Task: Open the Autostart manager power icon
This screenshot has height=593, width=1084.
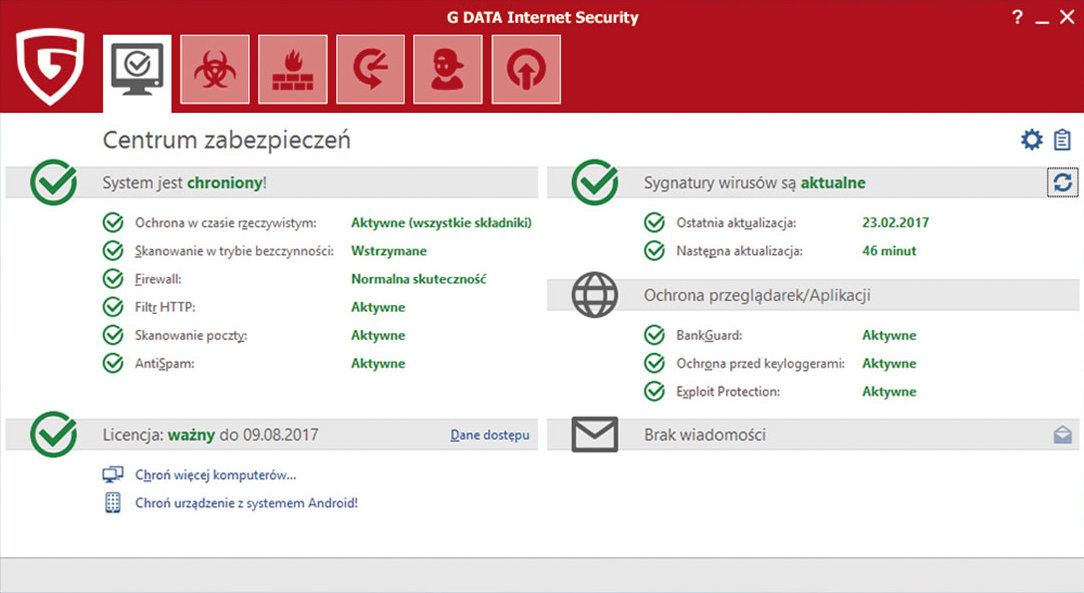Action: 526,69
